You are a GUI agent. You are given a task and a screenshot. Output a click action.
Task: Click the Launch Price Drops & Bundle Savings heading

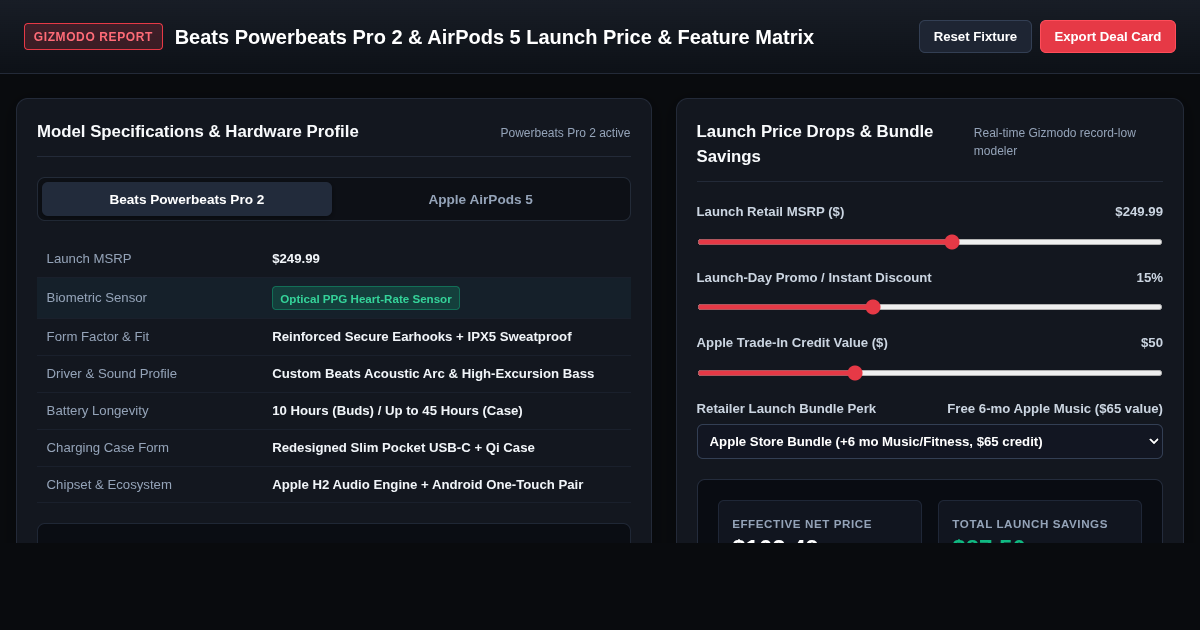pyautogui.click(x=815, y=144)
